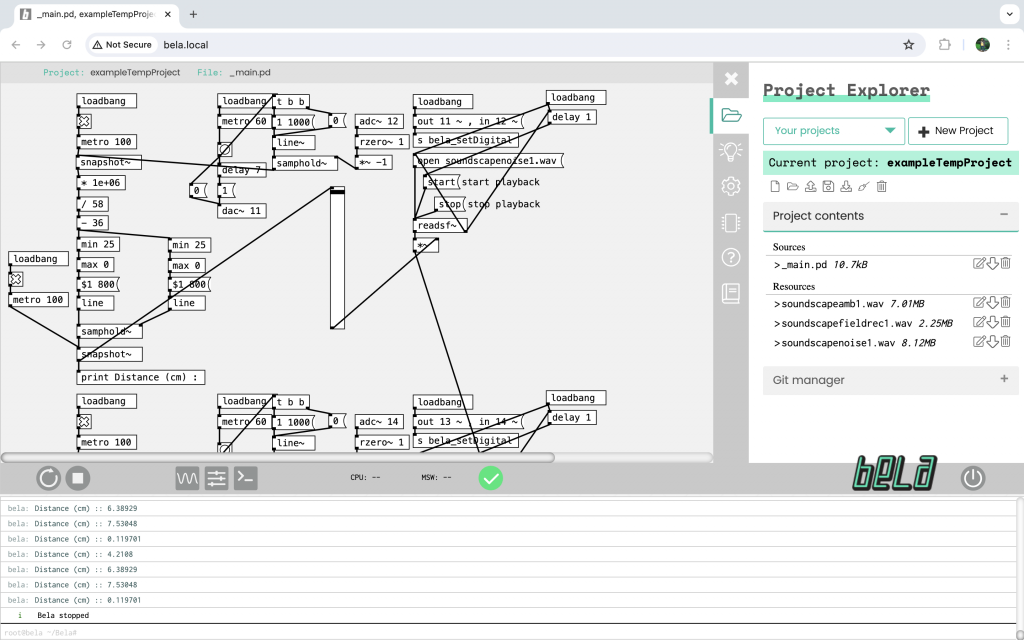Click the green status checkmark

click(x=490, y=479)
